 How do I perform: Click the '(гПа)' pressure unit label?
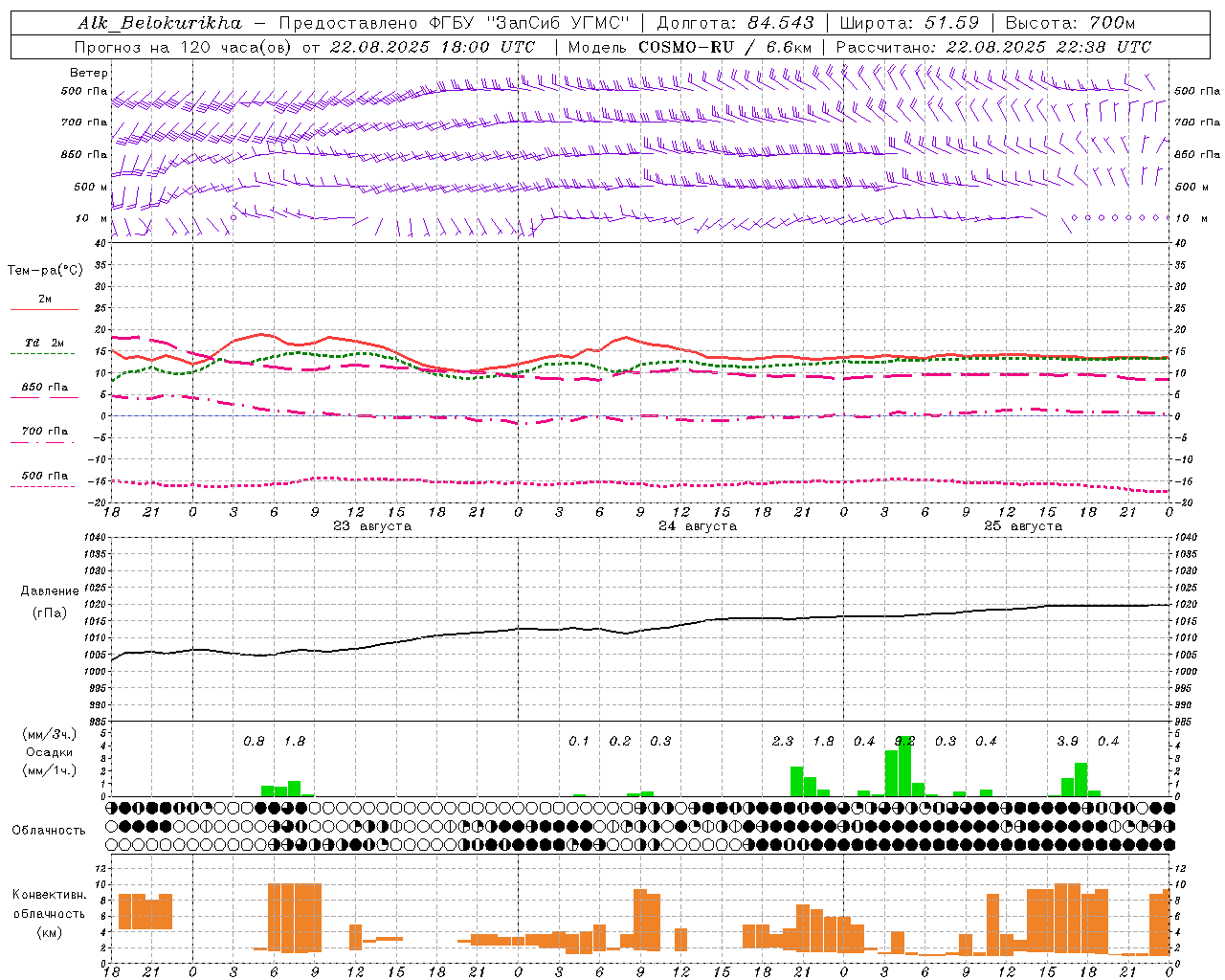tap(48, 613)
